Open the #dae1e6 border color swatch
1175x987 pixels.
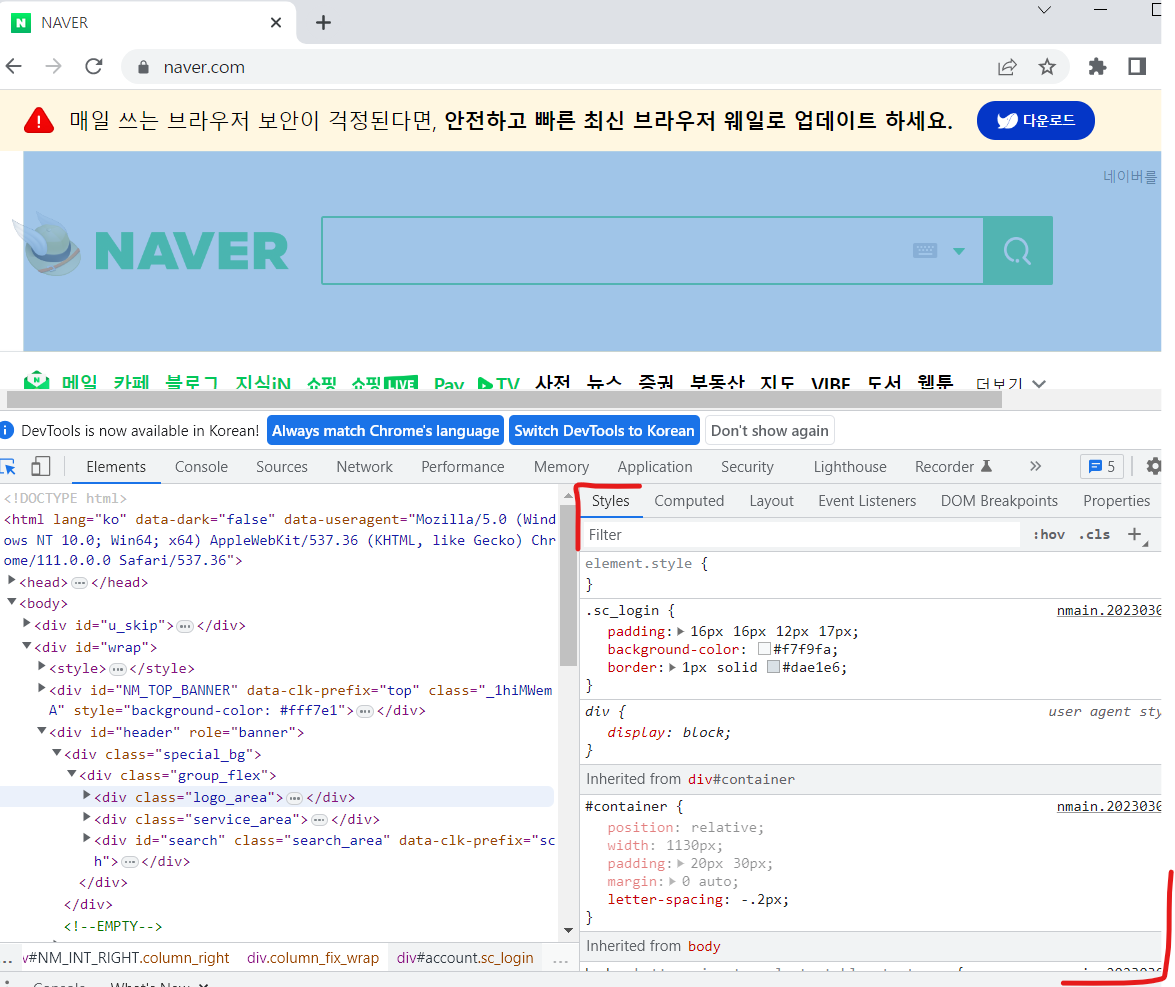[773, 667]
